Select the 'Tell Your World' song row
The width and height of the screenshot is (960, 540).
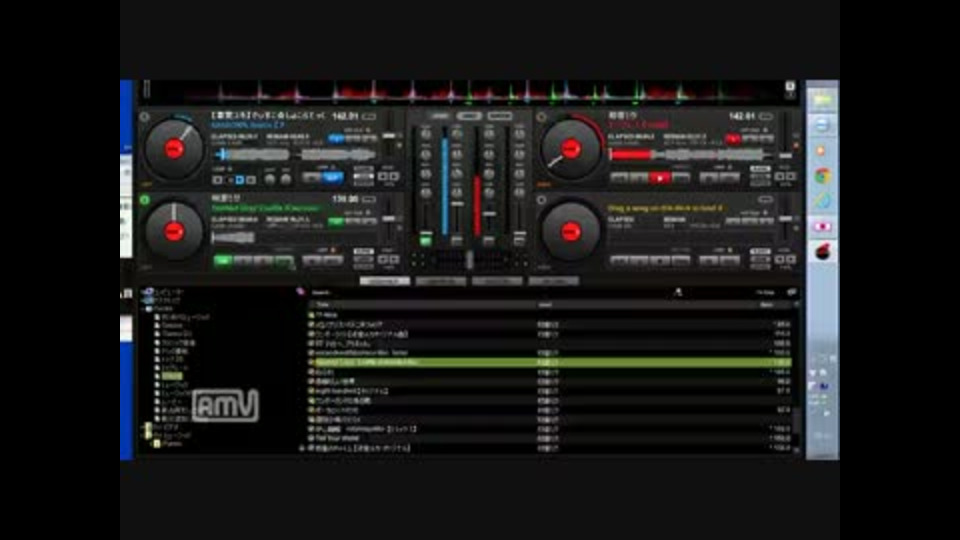pos(550,438)
